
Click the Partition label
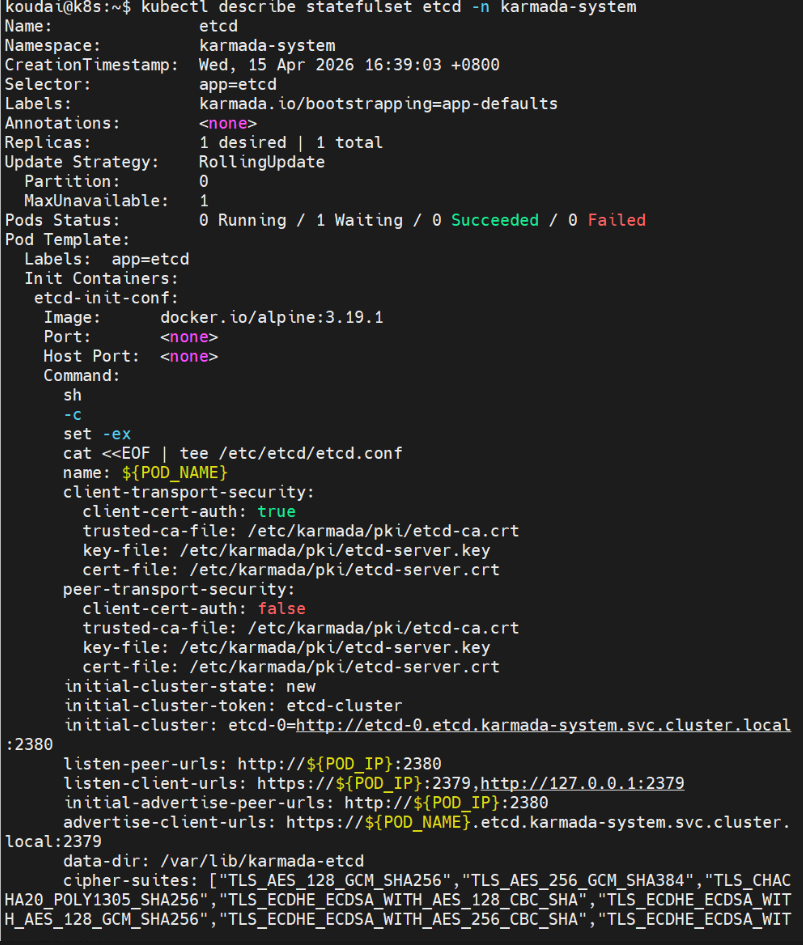pos(72,181)
